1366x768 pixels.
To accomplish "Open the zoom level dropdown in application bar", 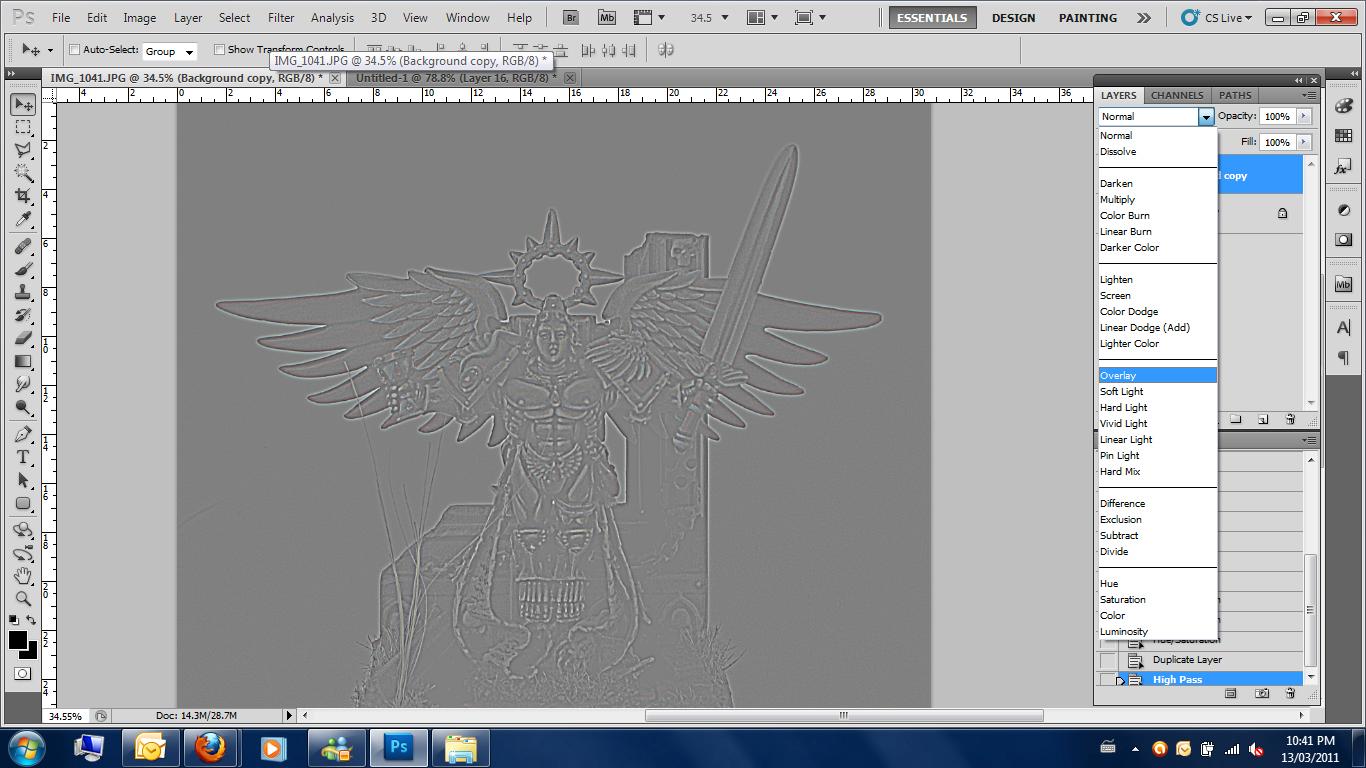I will pyautogui.click(x=725, y=18).
